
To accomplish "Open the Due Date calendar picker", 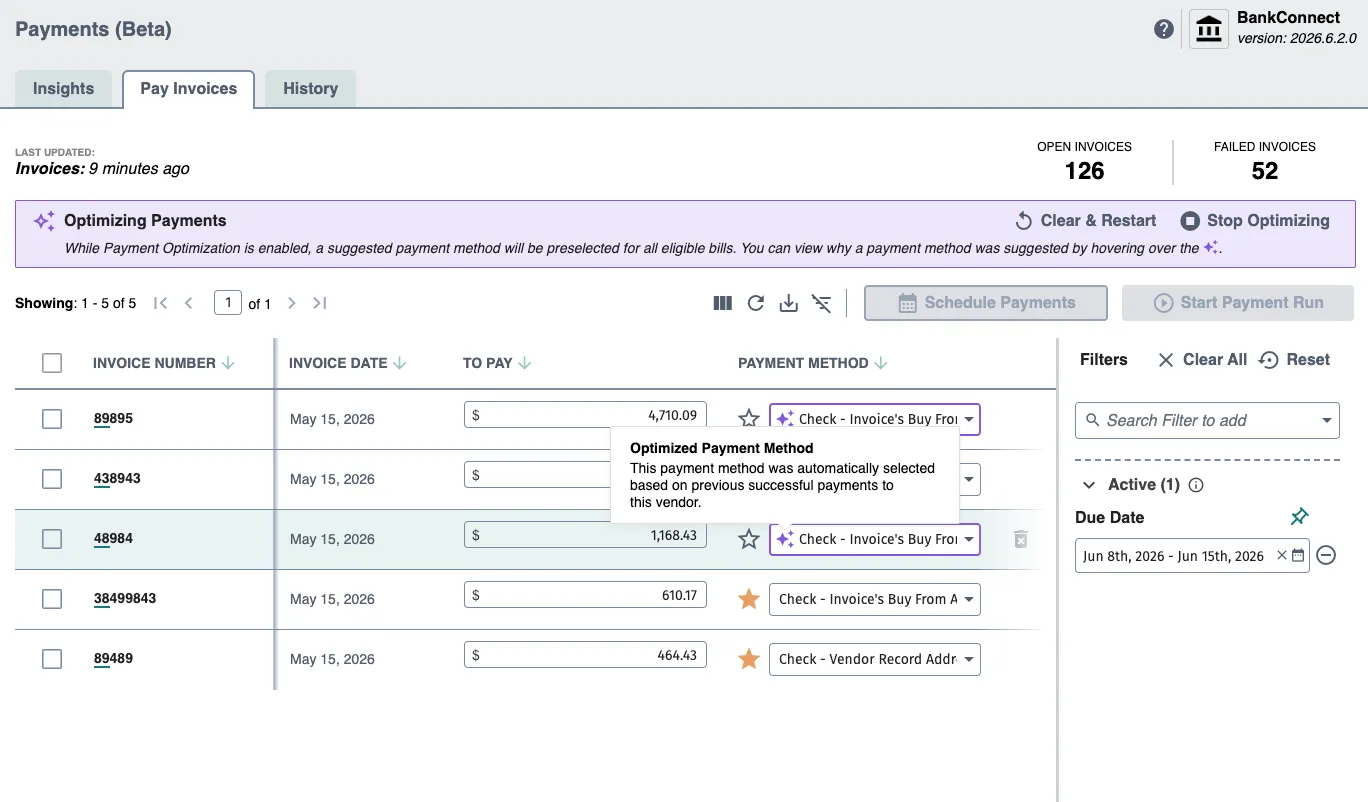I will (1298, 555).
